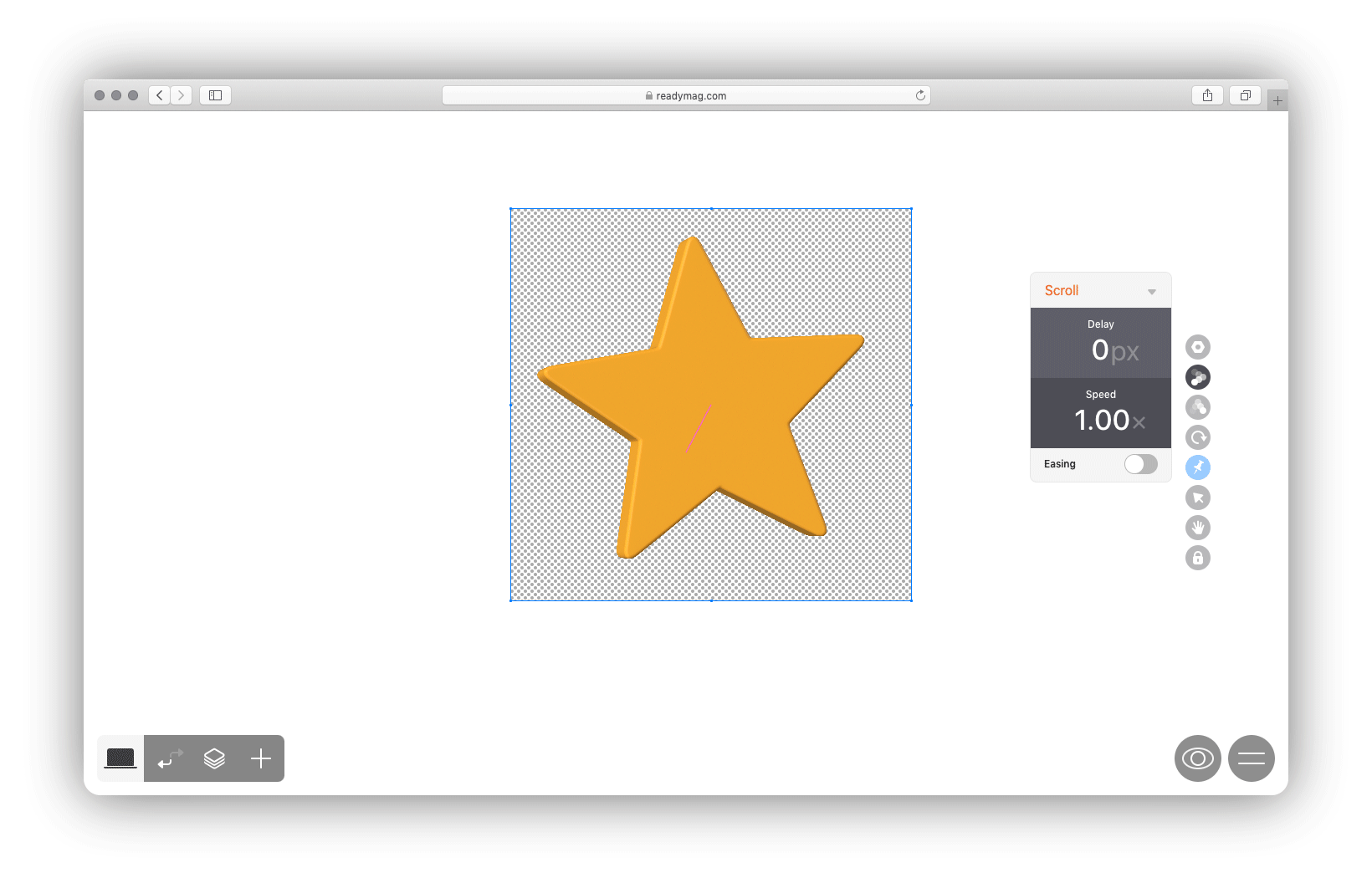Viewport: 1372px width, 878px height.
Task: Click the blue pushpin icon
Action: (x=1198, y=467)
